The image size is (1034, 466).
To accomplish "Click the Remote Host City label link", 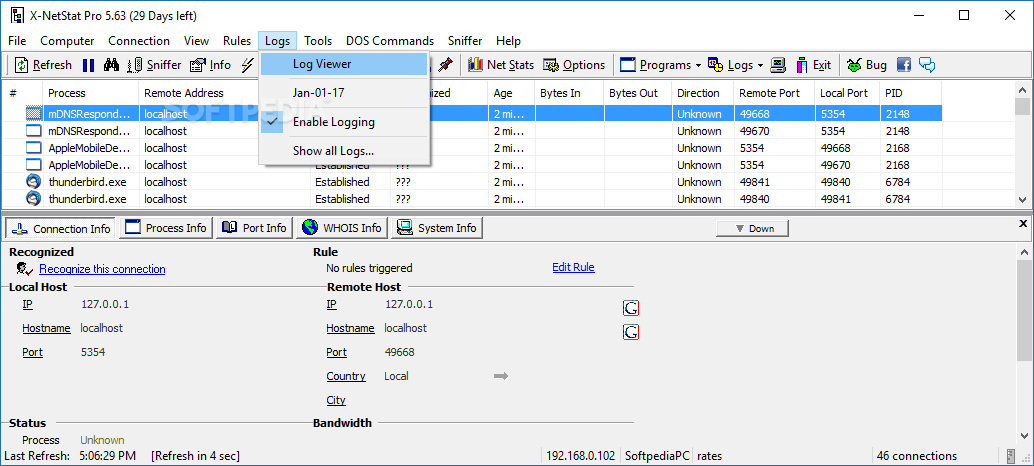I will 336,400.
